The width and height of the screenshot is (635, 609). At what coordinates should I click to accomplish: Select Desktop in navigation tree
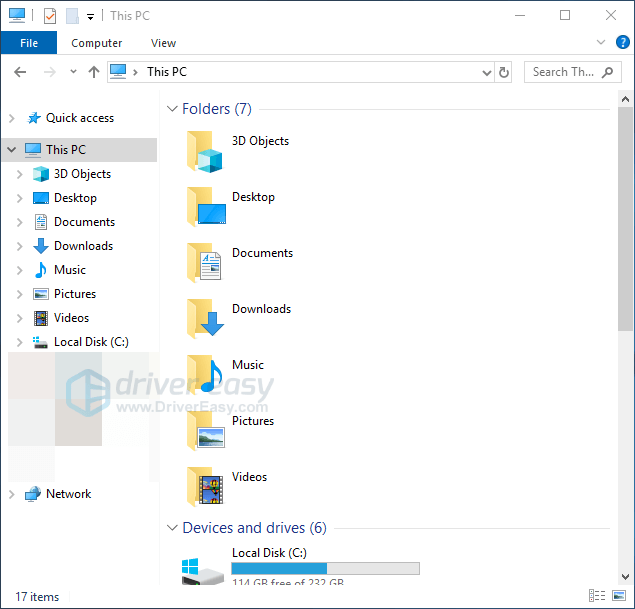click(75, 198)
